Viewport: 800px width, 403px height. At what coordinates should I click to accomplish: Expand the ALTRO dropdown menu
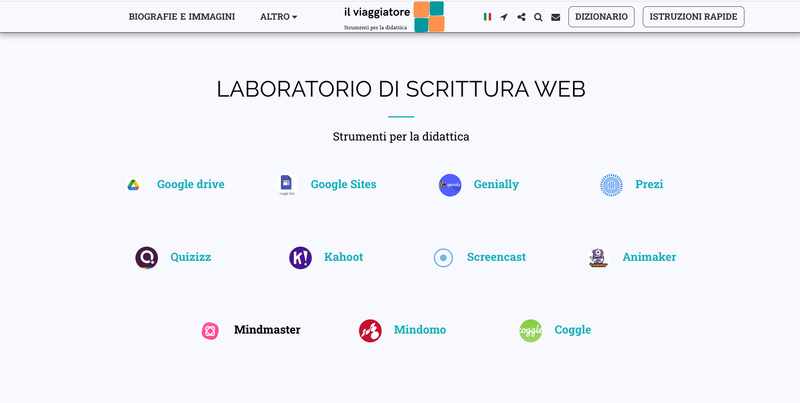(x=278, y=17)
